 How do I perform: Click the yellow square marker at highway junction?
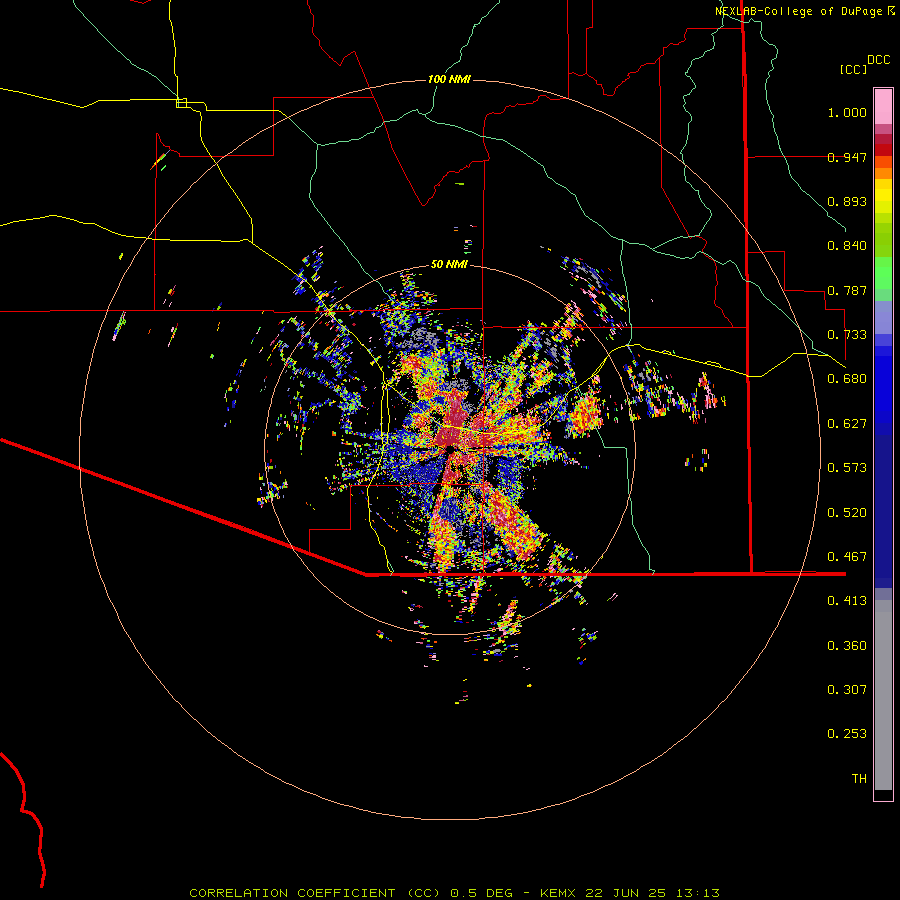pos(181,103)
